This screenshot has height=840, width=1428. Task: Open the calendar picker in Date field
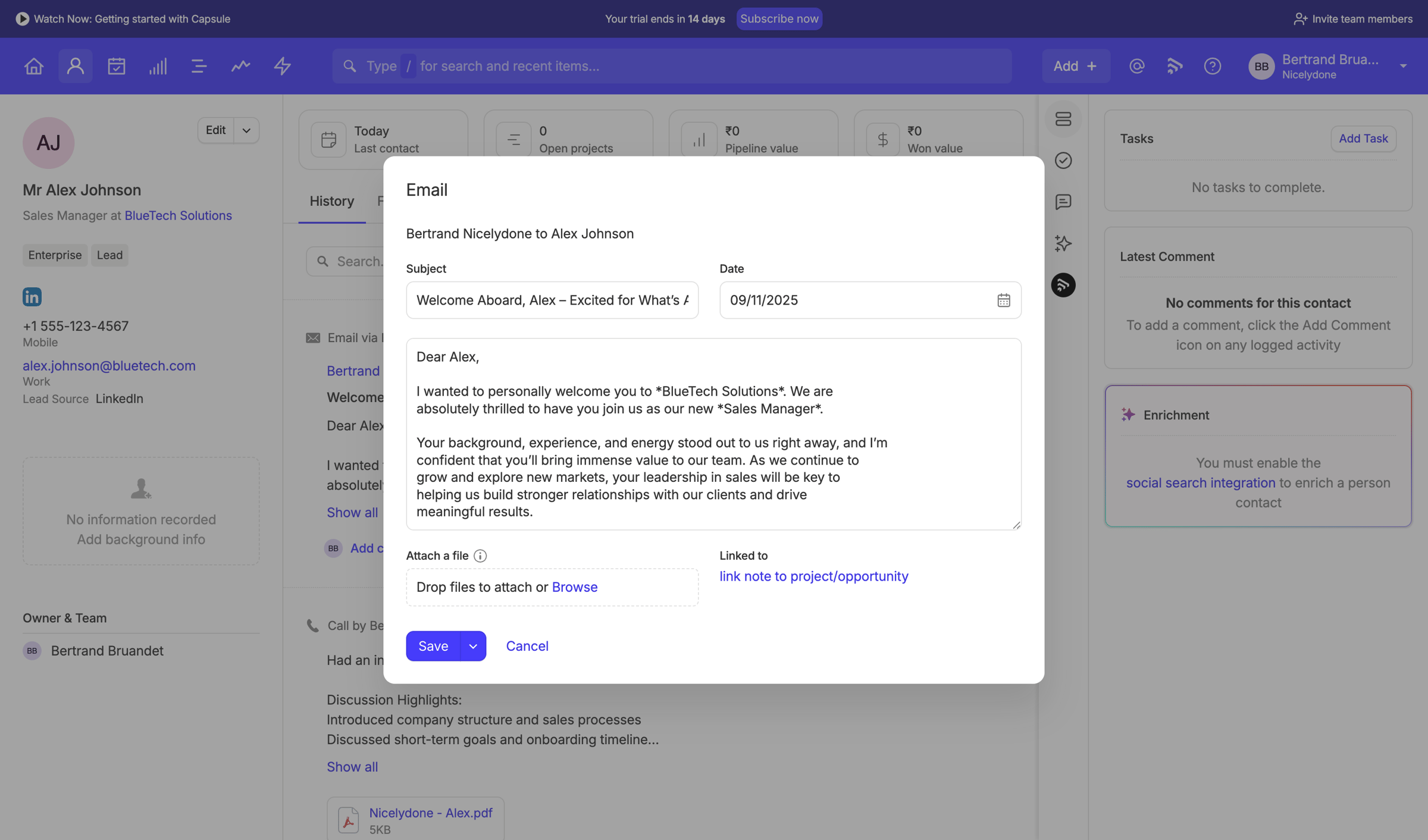tap(1004, 300)
